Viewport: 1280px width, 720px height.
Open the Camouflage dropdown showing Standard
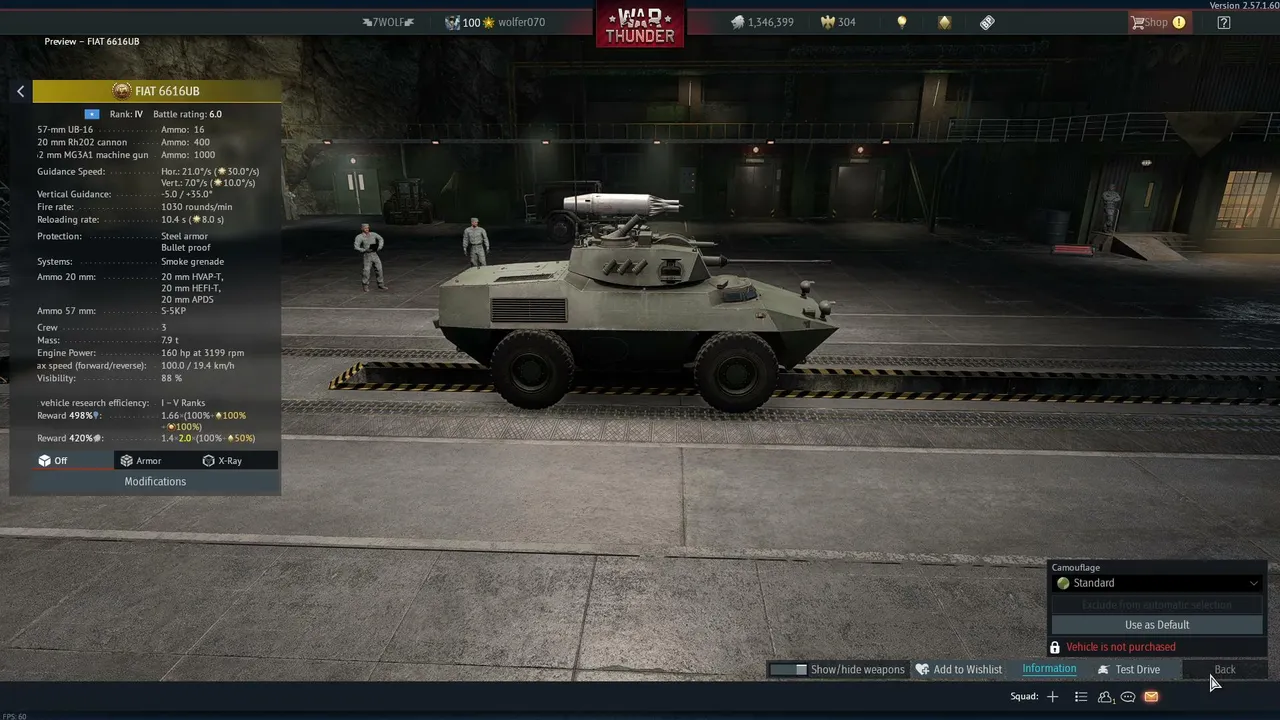pos(1157,583)
